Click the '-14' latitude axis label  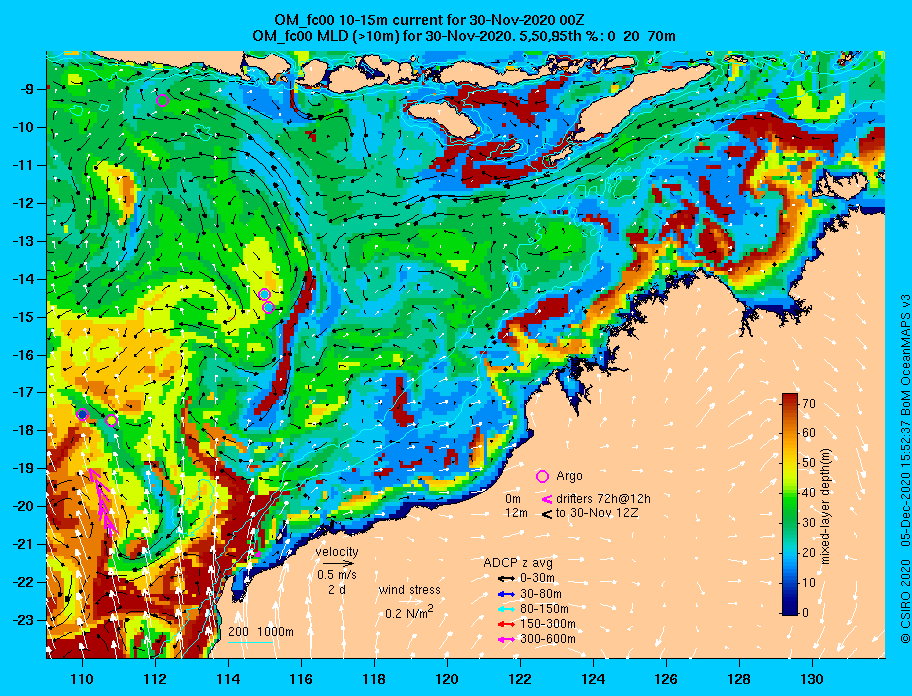pyautogui.click(x=23, y=279)
